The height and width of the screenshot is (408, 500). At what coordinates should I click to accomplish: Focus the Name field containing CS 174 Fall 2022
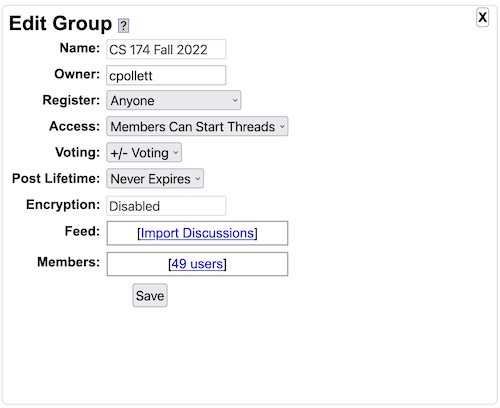point(166,49)
